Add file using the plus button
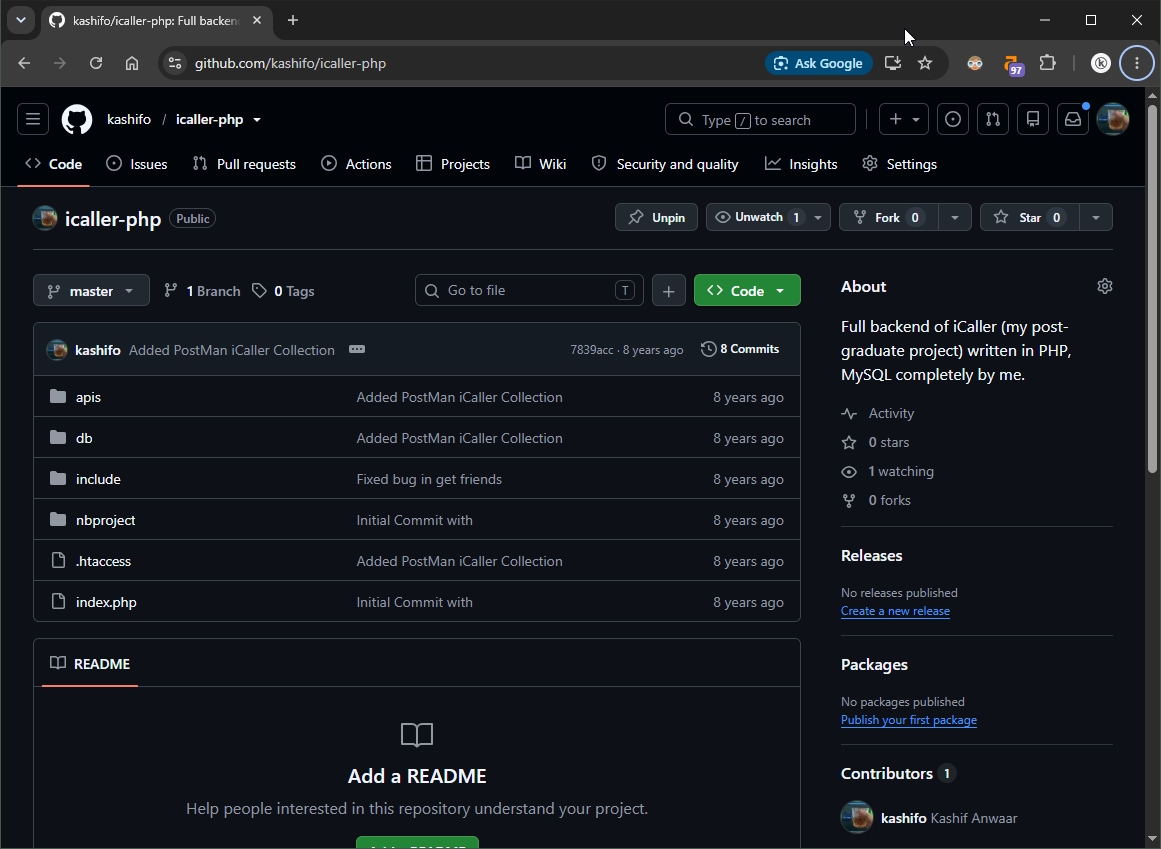Image resolution: width=1161 pixels, height=849 pixels. pyautogui.click(x=669, y=290)
